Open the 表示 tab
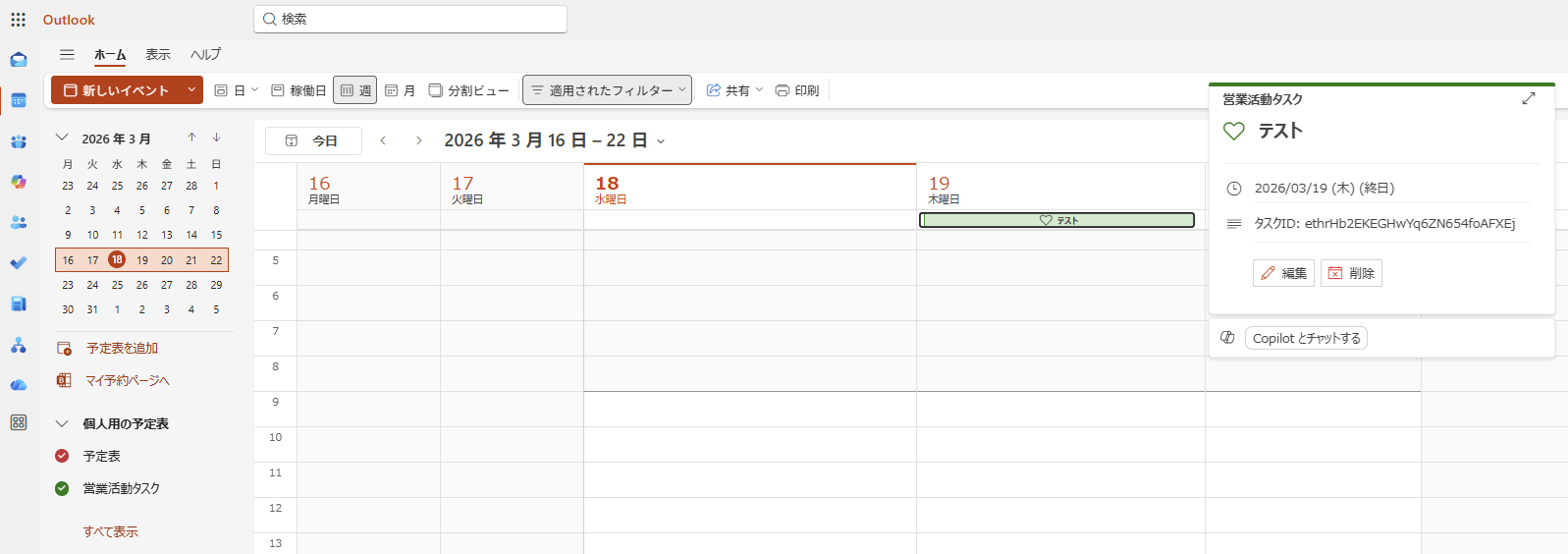This screenshot has width=1568, height=554. pyautogui.click(x=158, y=55)
